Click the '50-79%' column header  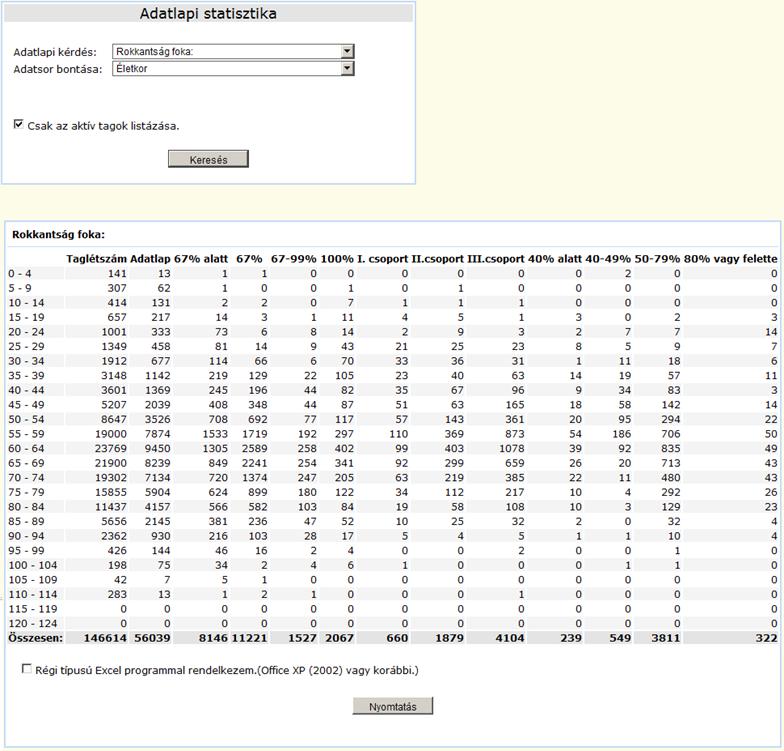pyautogui.click(x=657, y=259)
